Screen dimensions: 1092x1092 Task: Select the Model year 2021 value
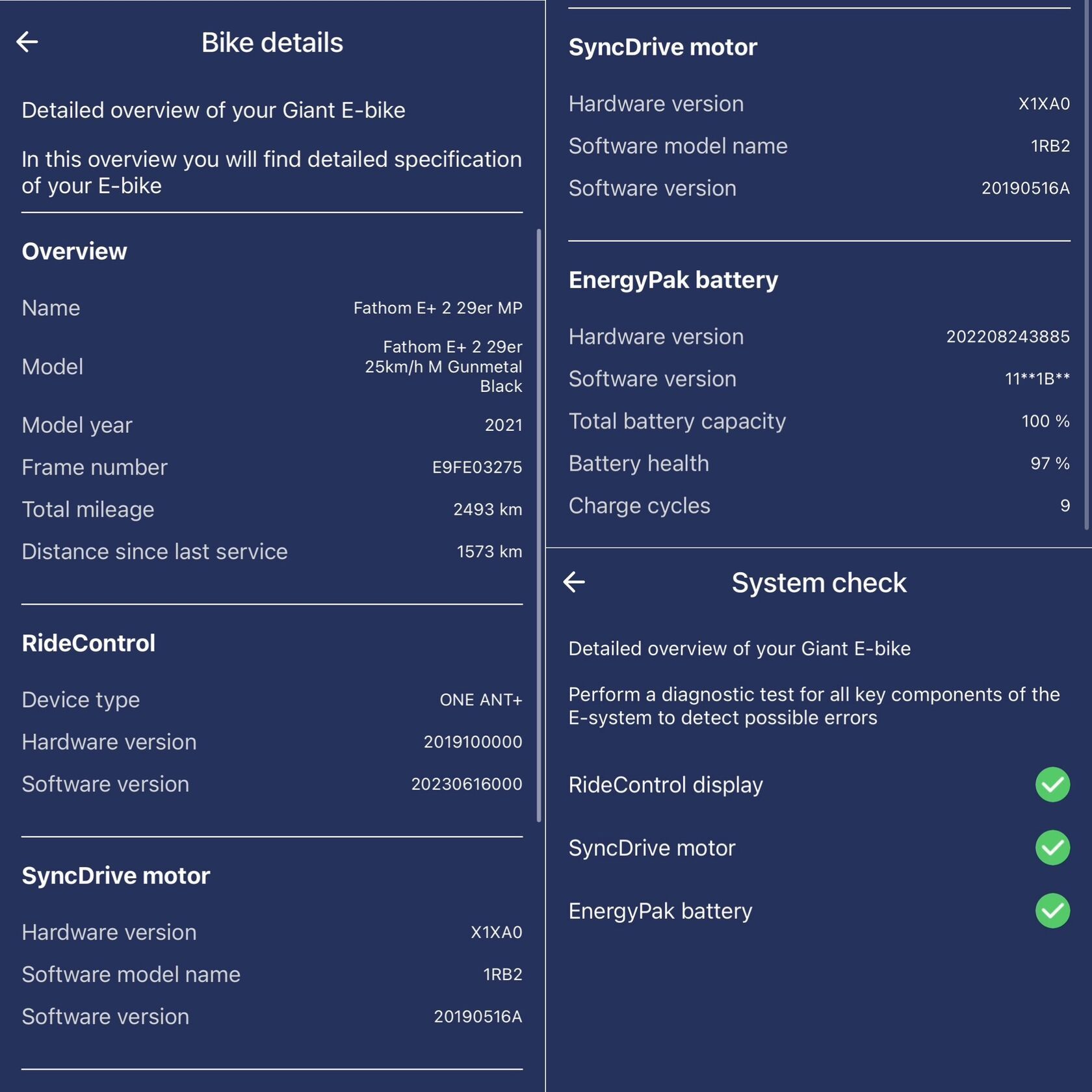(x=503, y=425)
